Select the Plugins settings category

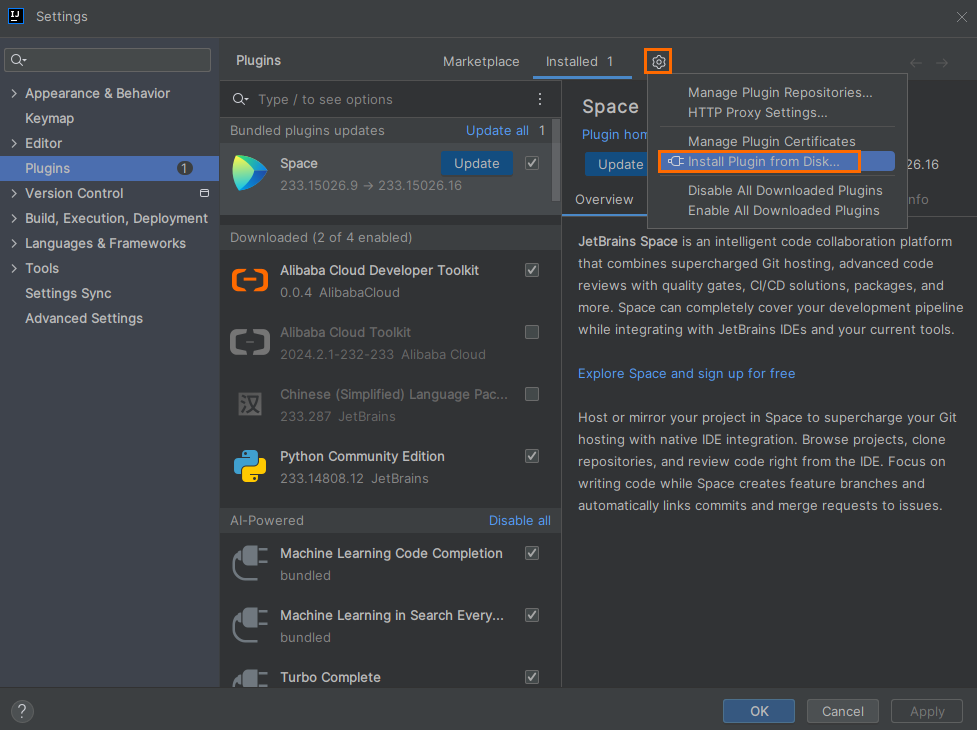point(110,168)
